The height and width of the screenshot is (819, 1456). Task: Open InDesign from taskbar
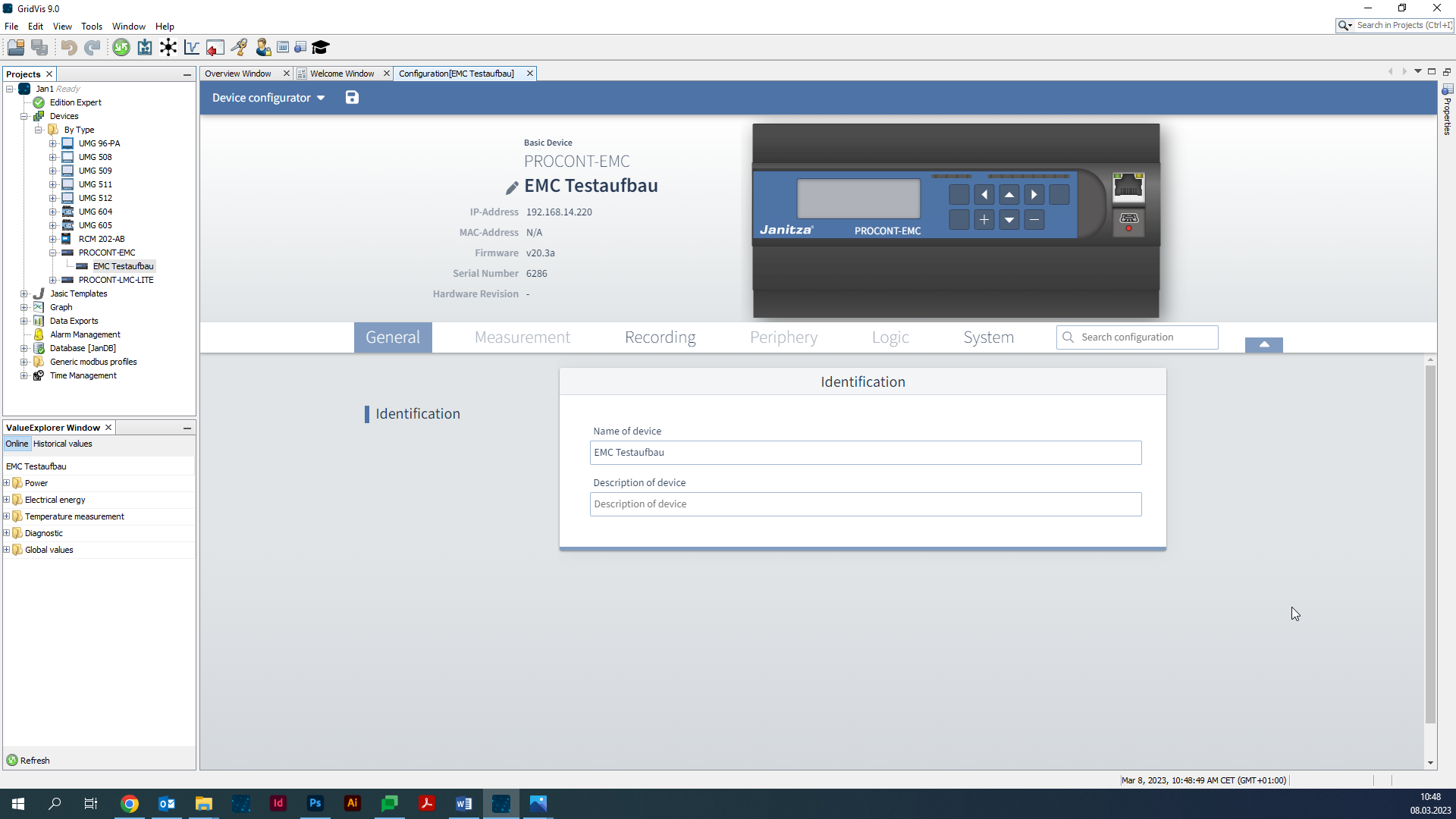(278, 804)
